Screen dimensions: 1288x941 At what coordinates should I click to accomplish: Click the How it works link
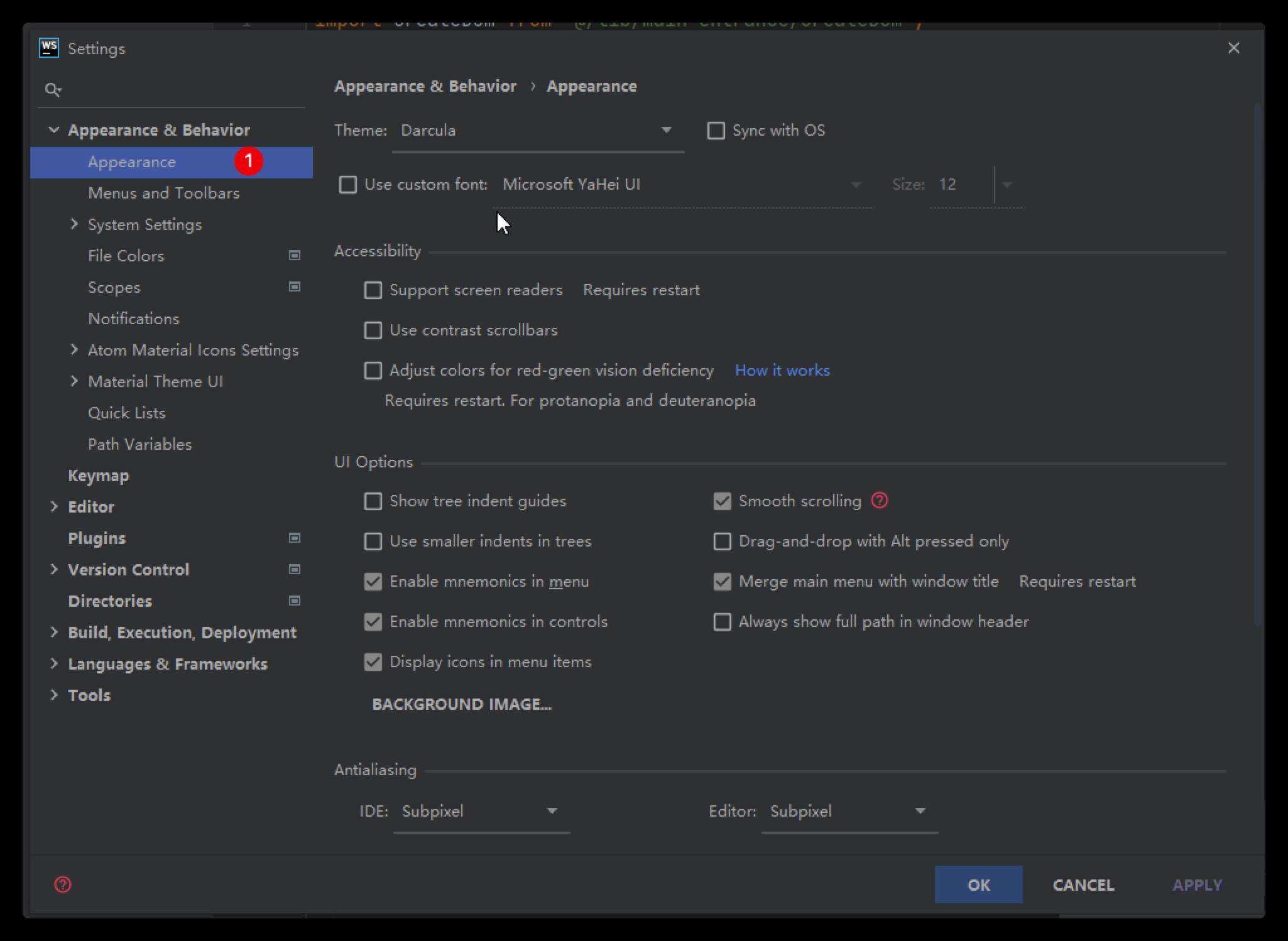point(782,370)
